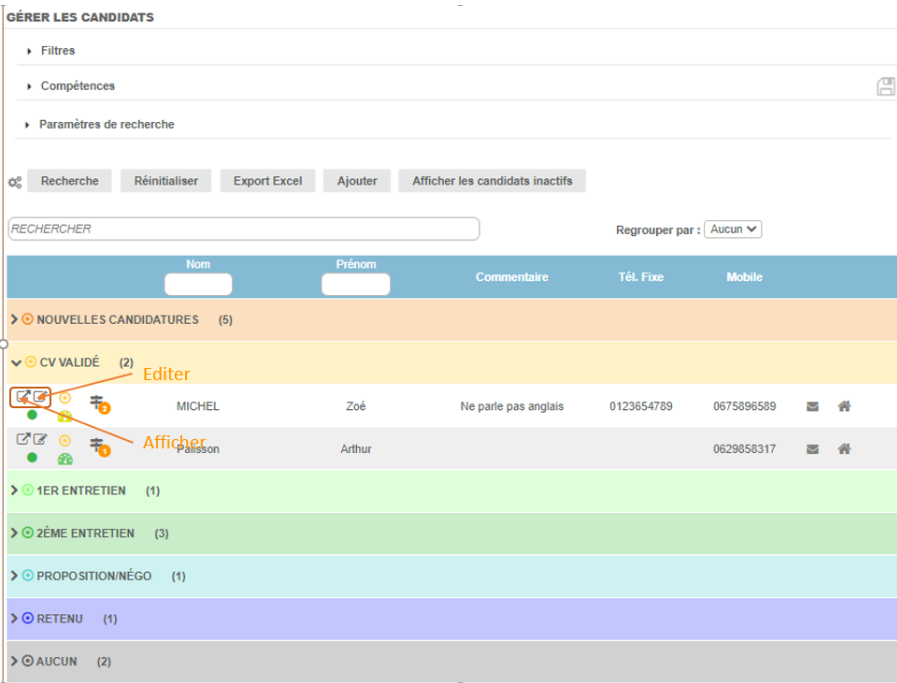The image size is (897, 683).
Task: Click the gears settings icon beside Recherche
Action: coord(15,183)
